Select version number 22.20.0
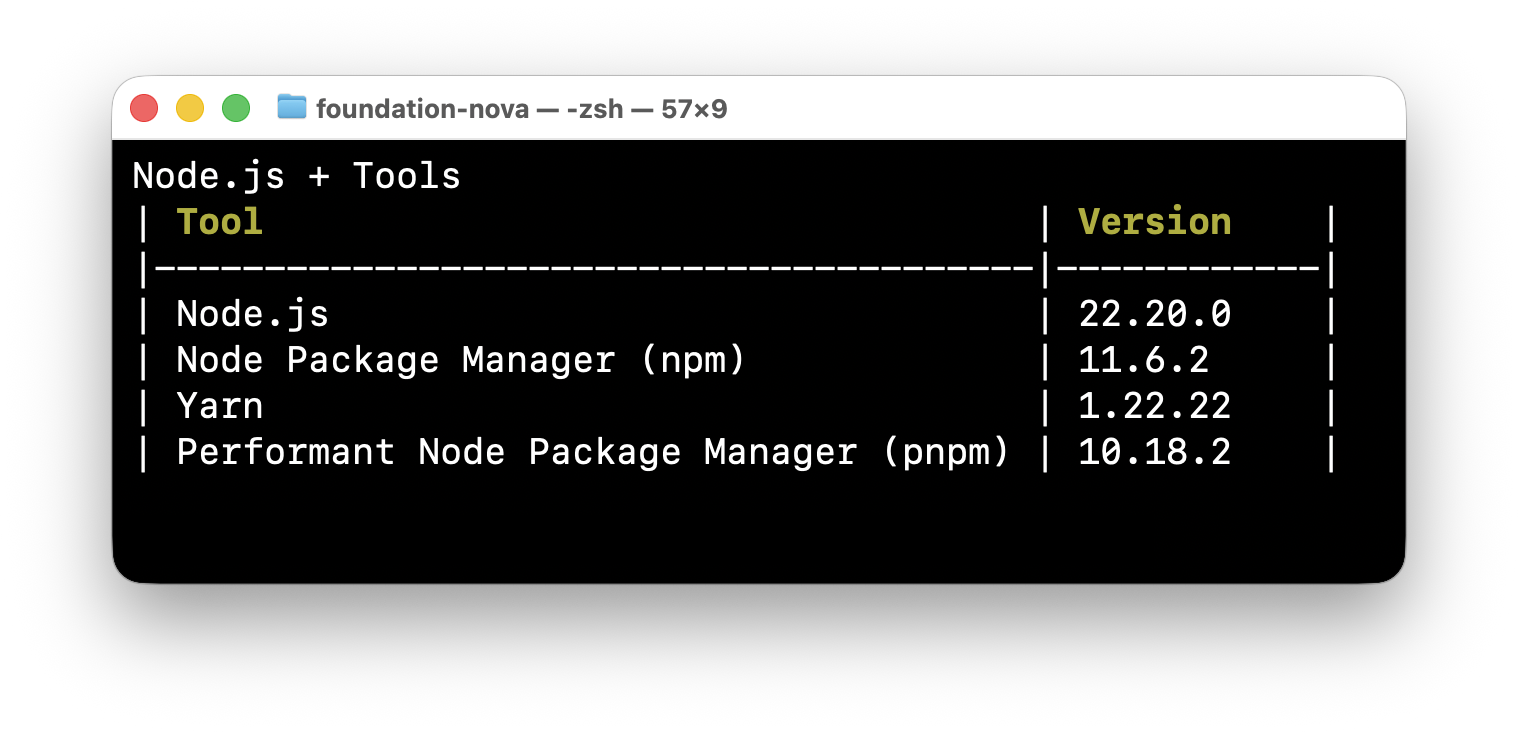1518x732 pixels. point(1153,314)
